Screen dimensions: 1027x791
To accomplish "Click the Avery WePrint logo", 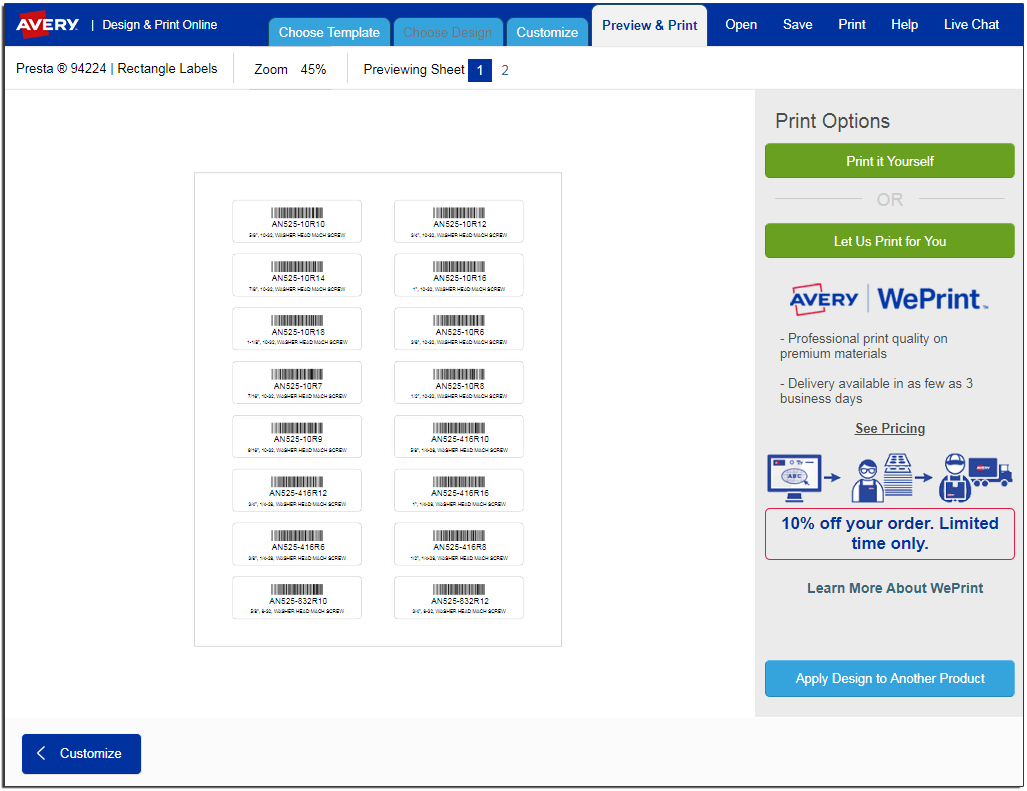I will click(889, 299).
